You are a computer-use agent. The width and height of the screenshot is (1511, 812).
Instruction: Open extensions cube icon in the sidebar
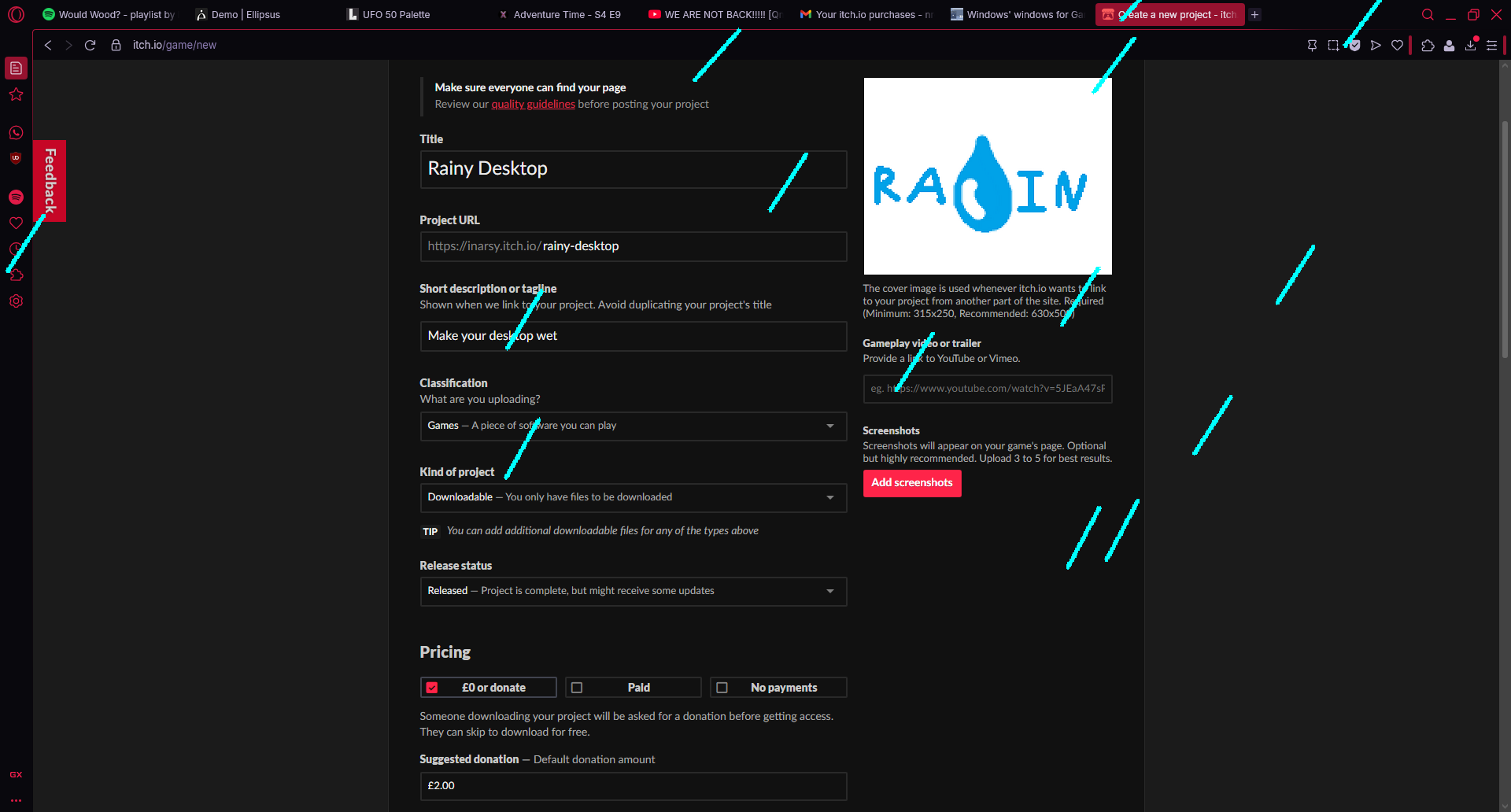pos(16,275)
